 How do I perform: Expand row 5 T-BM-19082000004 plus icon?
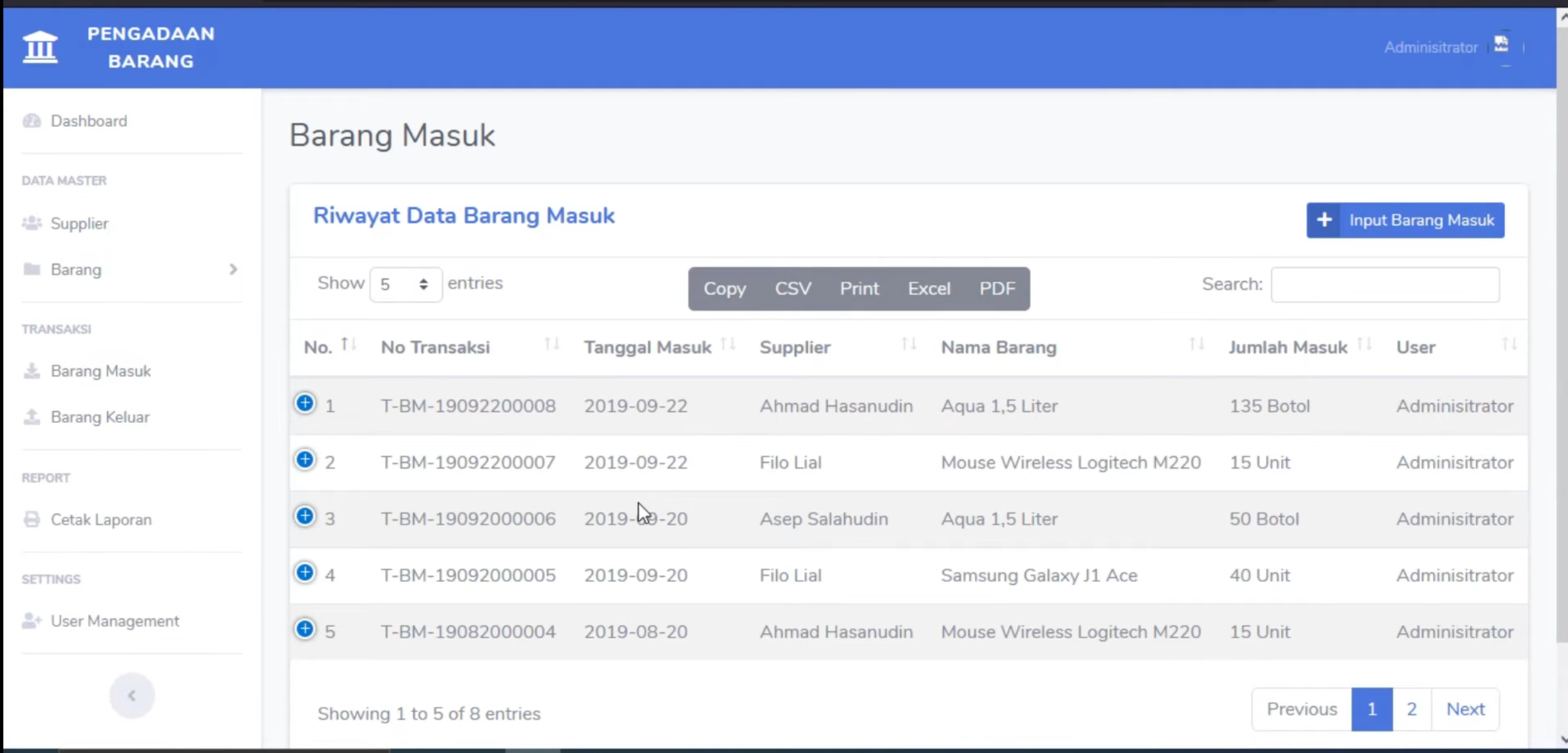(x=305, y=629)
